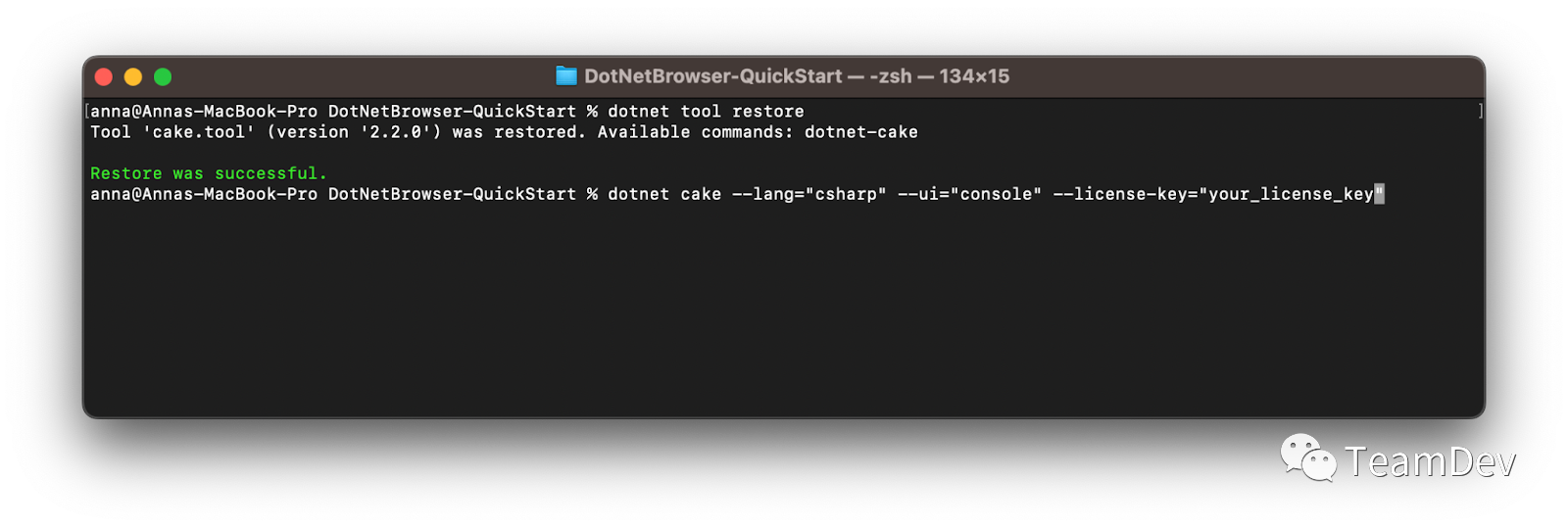This screenshot has width=1568, height=528.
Task: Click the --ui="console" argument
Action: (x=970, y=194)
